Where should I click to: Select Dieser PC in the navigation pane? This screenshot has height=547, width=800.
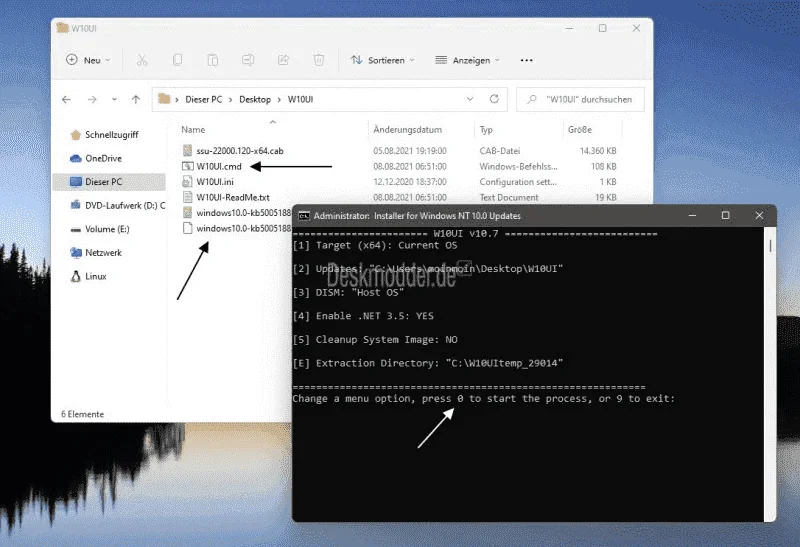point(109,182)
